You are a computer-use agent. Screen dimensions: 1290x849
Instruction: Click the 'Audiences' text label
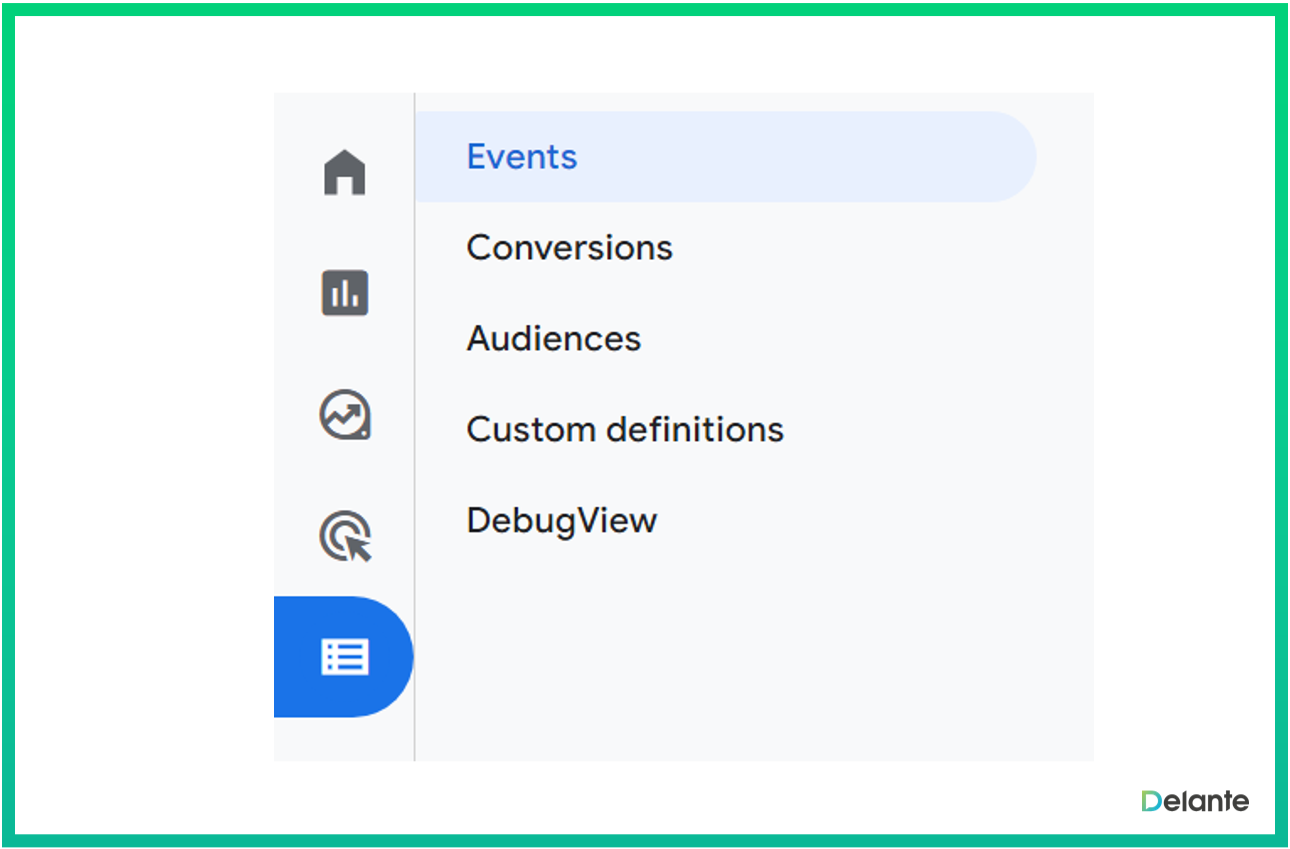553,339
